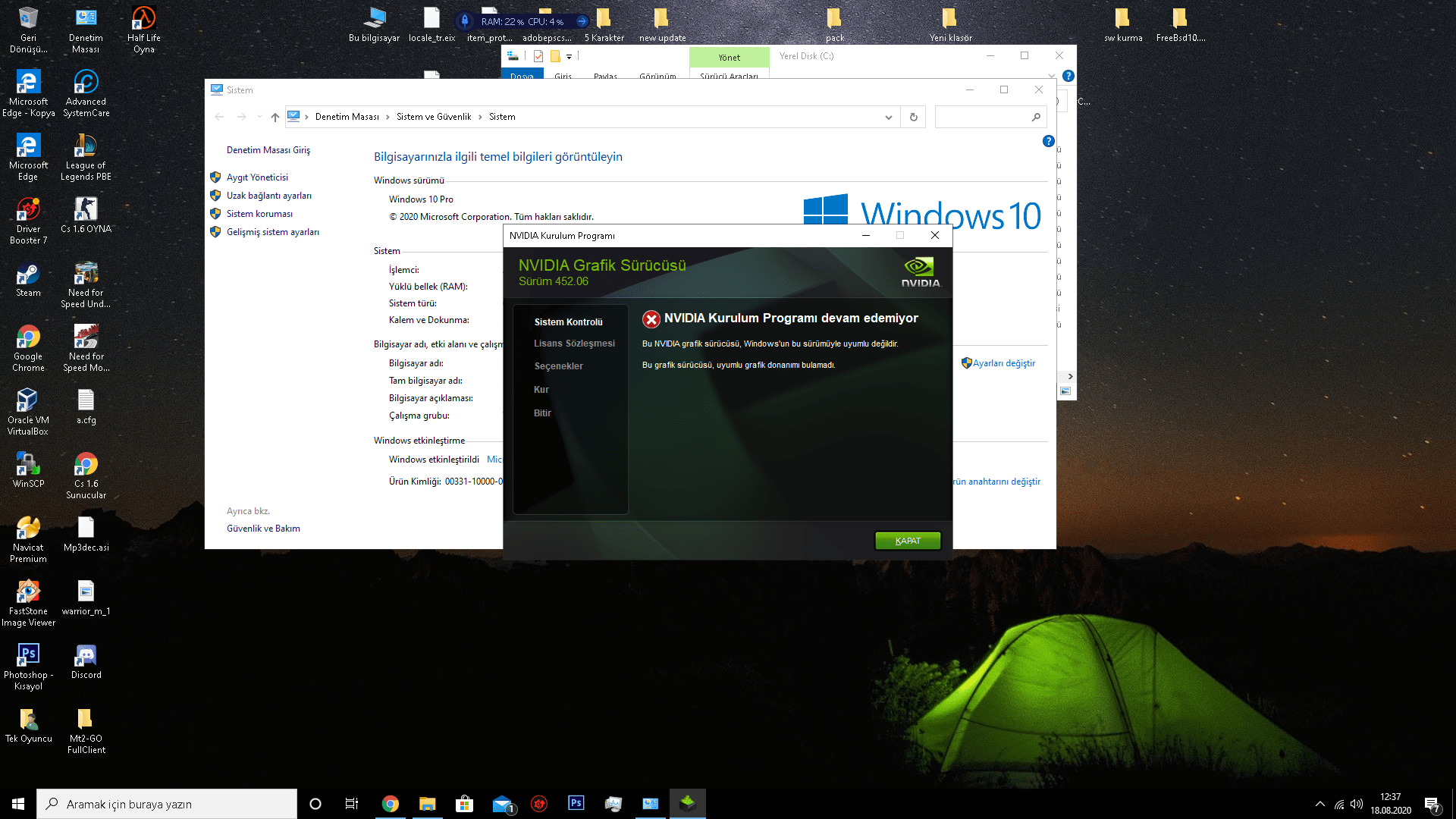Open FastStone Image Viewer shortcut

28,604
